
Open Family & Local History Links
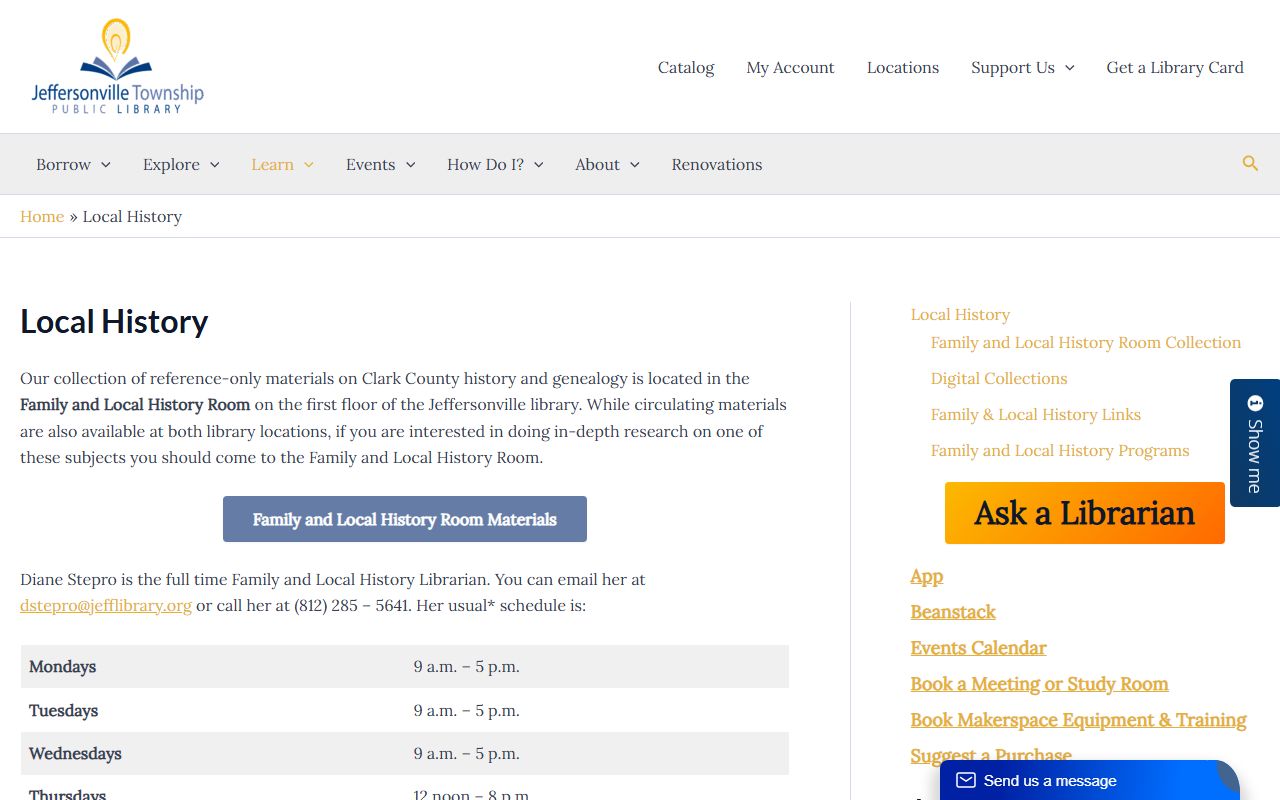pyautogui.click(x=1036, y=414)
